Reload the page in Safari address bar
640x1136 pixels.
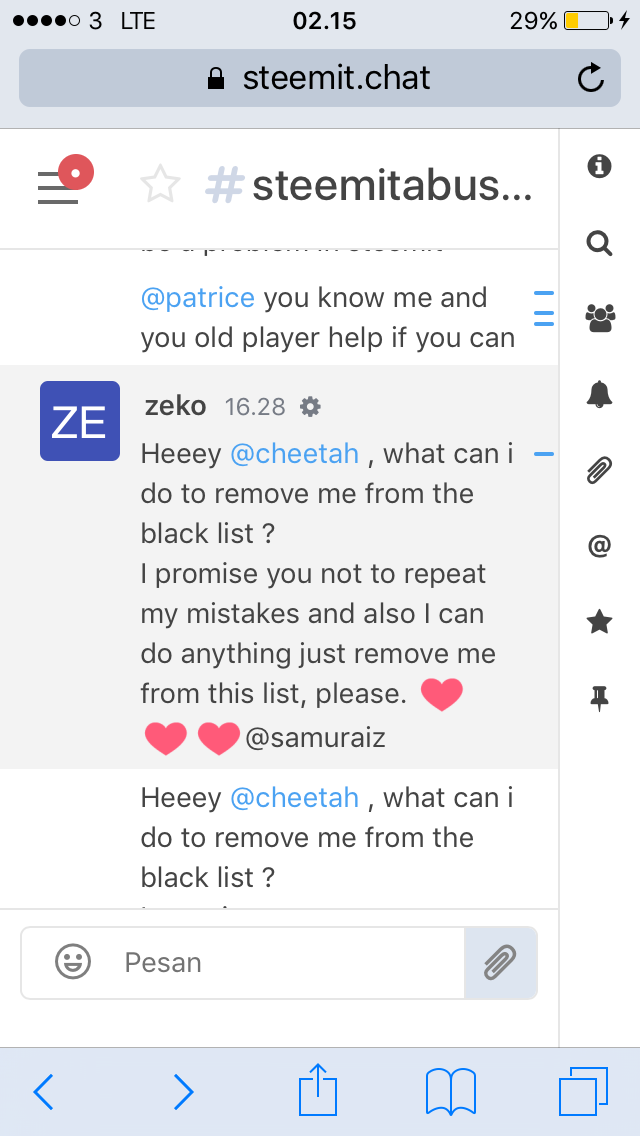pos(591,78)
